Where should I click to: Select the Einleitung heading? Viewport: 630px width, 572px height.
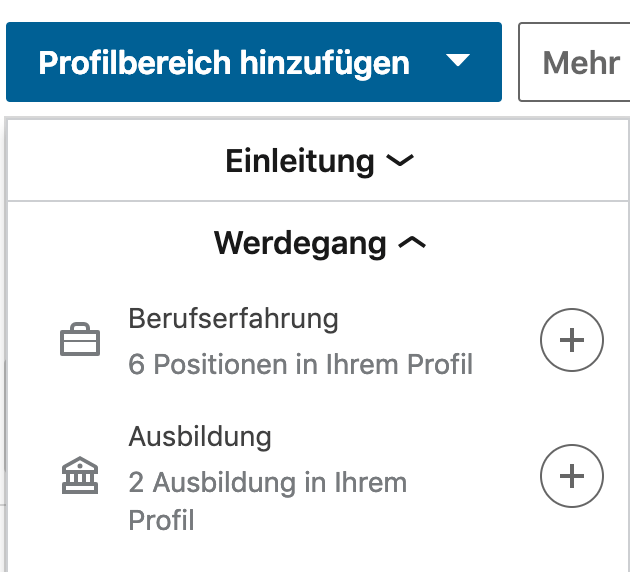(300, 161)
